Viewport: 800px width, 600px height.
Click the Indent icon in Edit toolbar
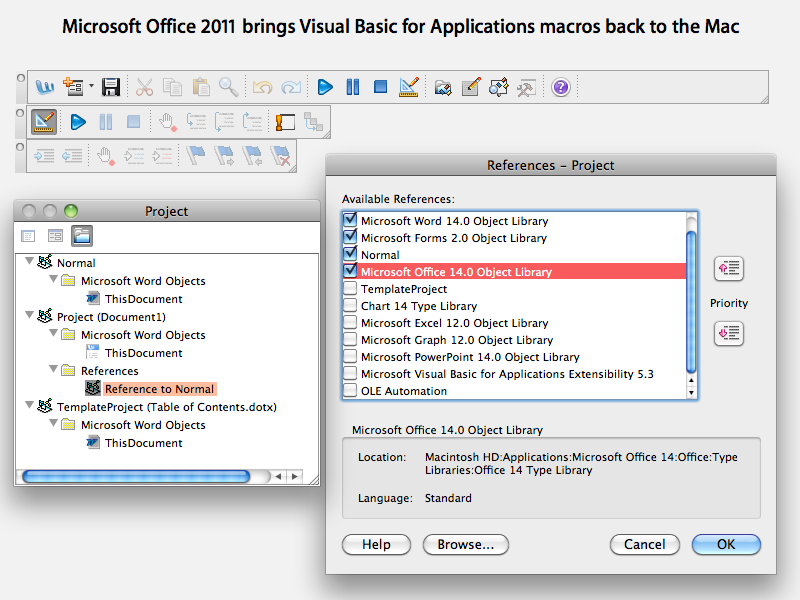[x=44, y=155]
